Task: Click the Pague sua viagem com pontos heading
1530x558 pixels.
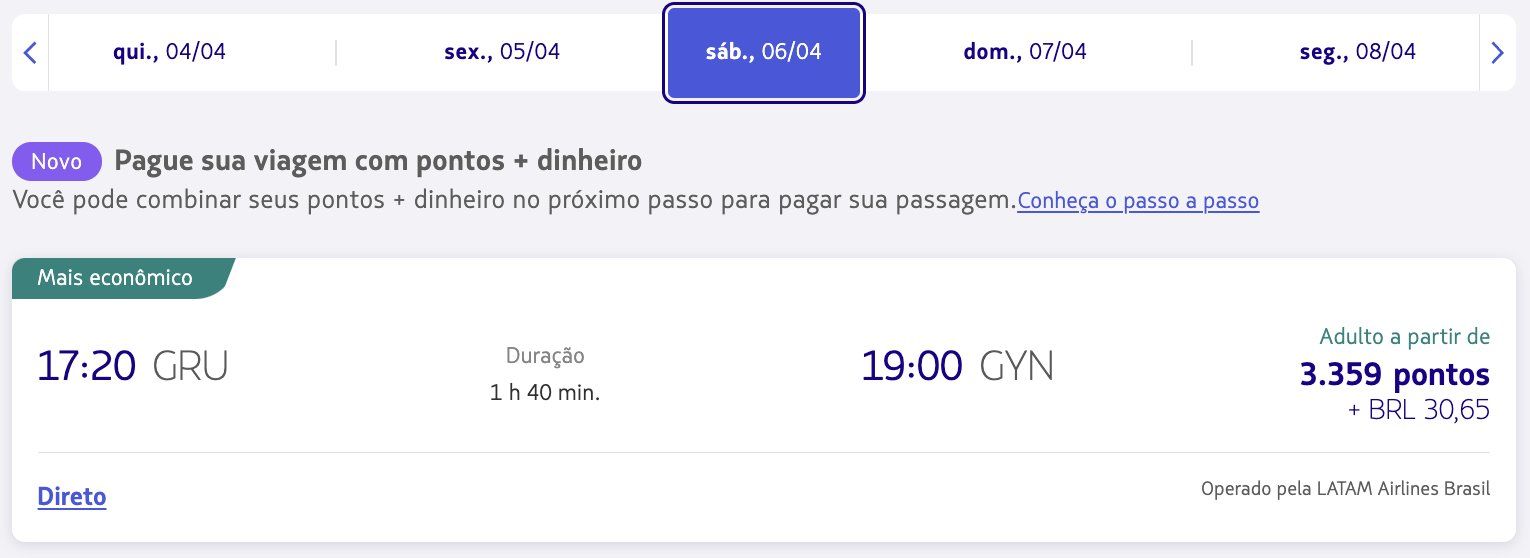Action: point(378,160)
